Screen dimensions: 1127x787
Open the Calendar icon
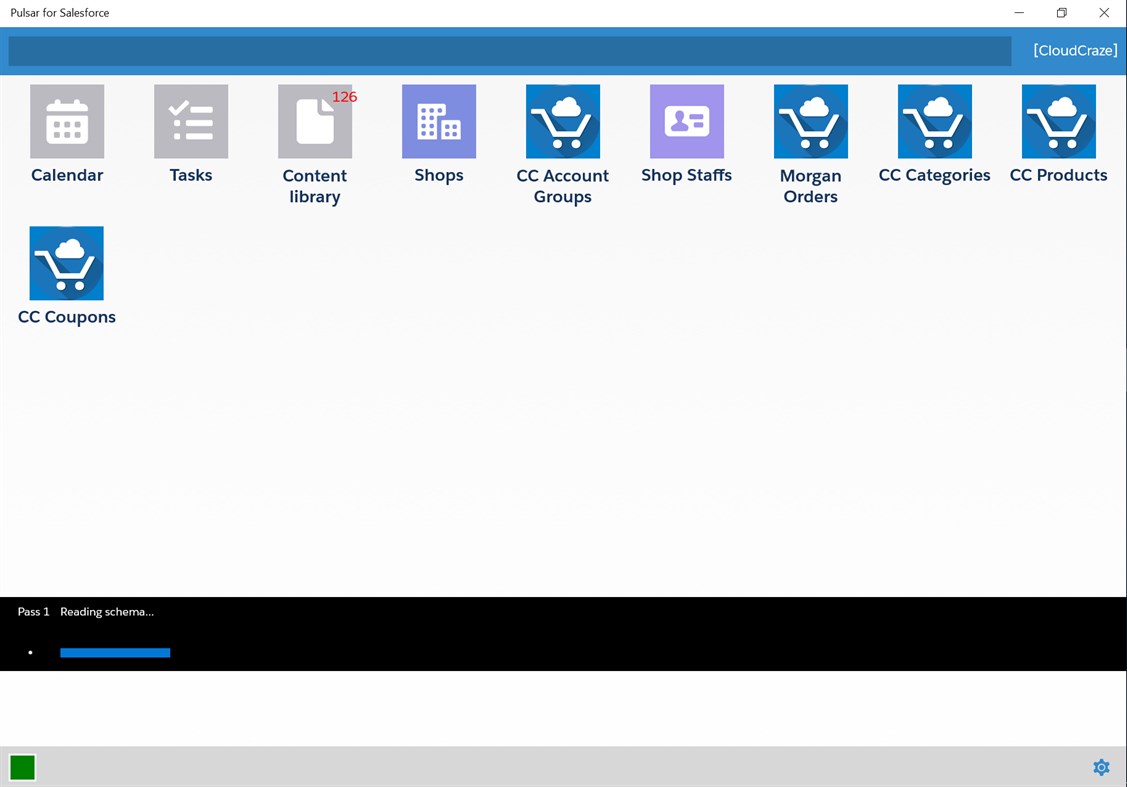coord(67,120)
